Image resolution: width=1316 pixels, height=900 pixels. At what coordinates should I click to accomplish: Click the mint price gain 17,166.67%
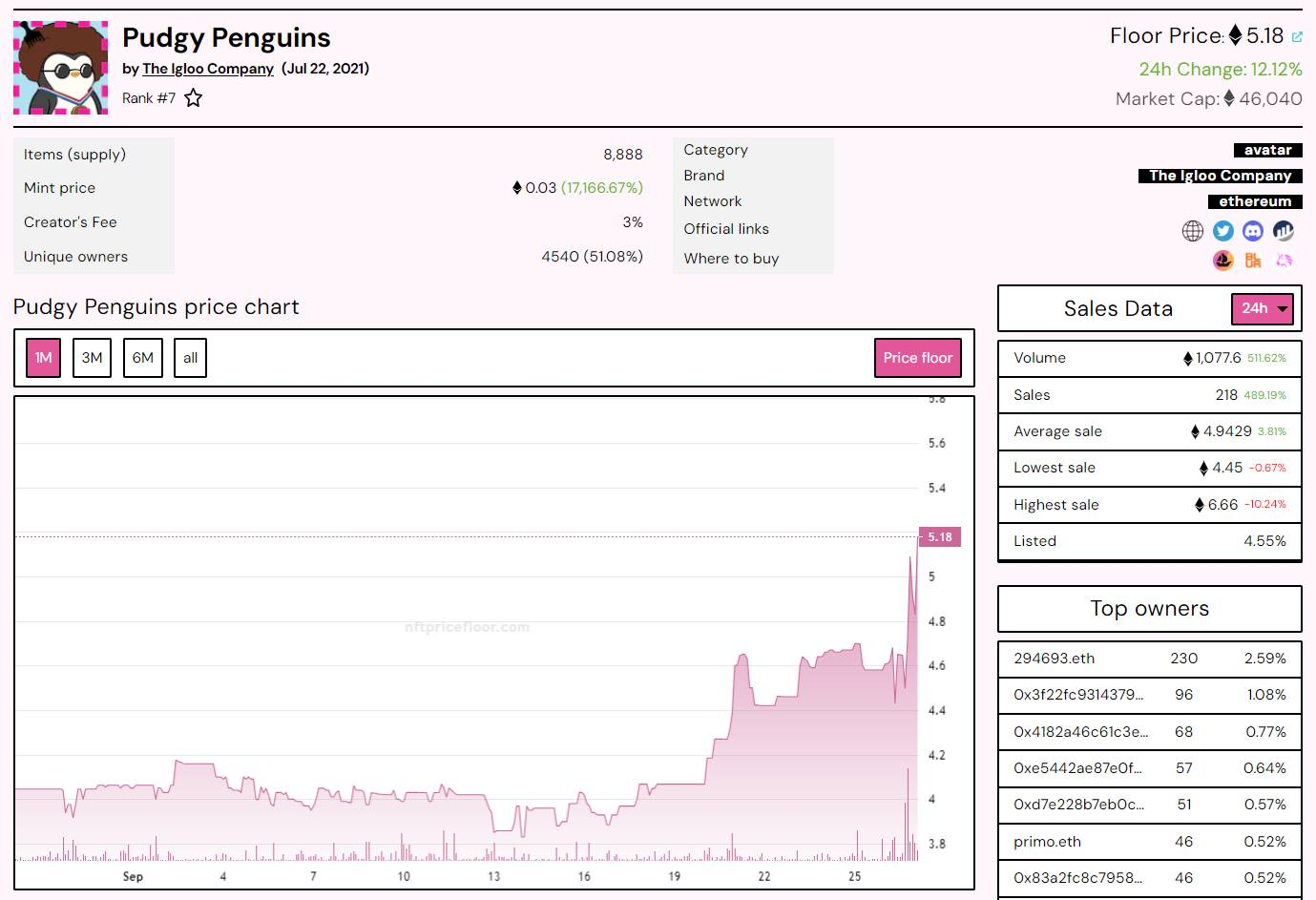602,188
